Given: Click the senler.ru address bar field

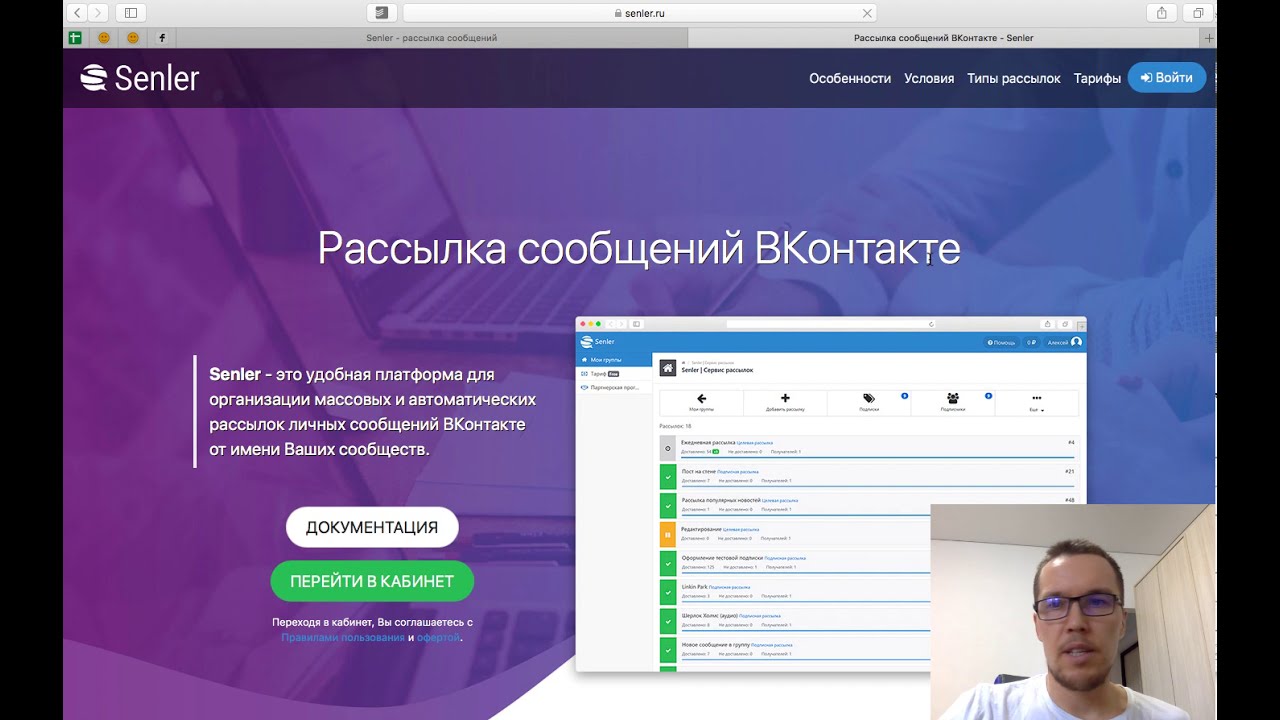Looking at the screenshot, I should [x=640, y=13].
